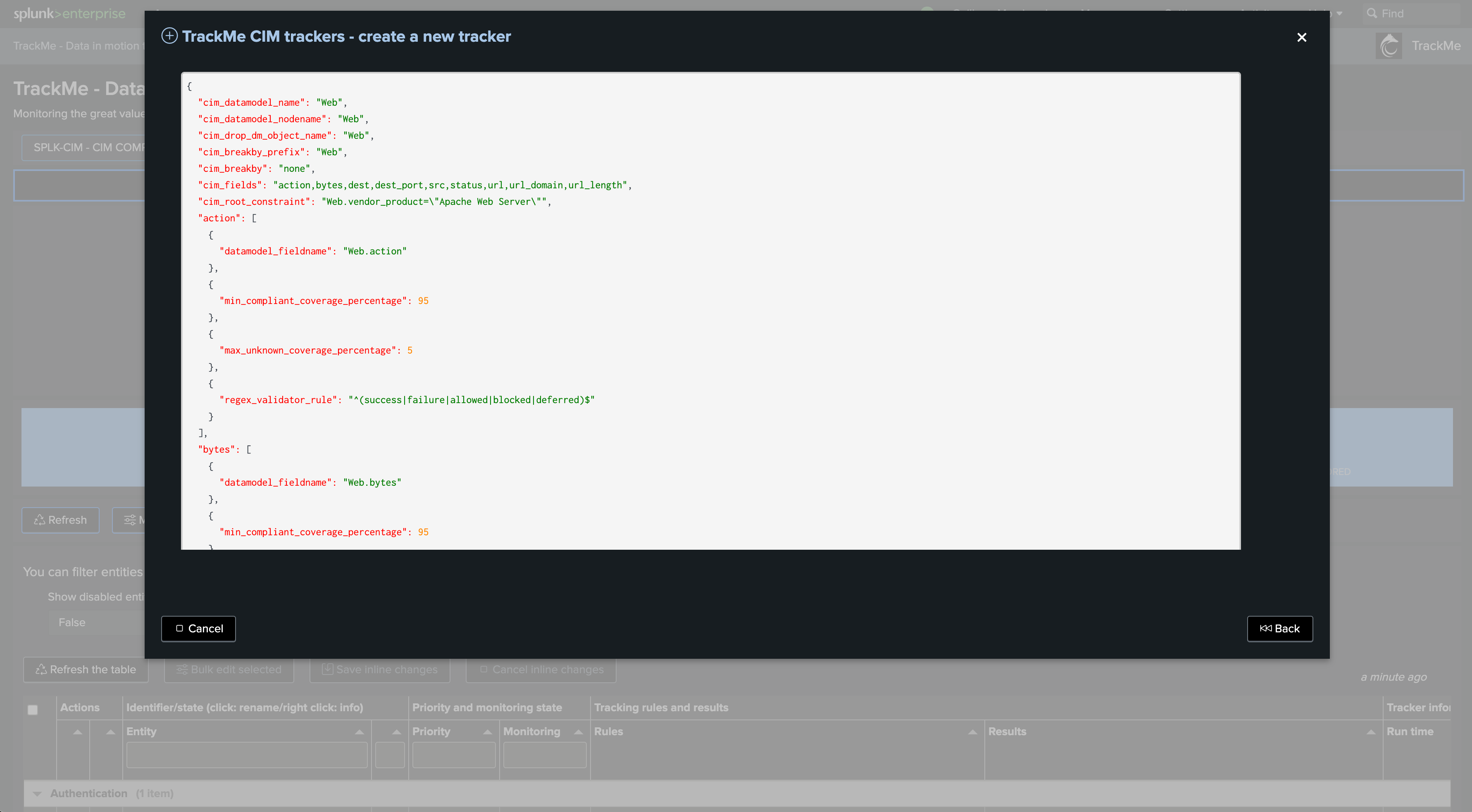Sort by Priority column arrow
Viewport: 1472px width, 812px height.
[x=487, y=731]
